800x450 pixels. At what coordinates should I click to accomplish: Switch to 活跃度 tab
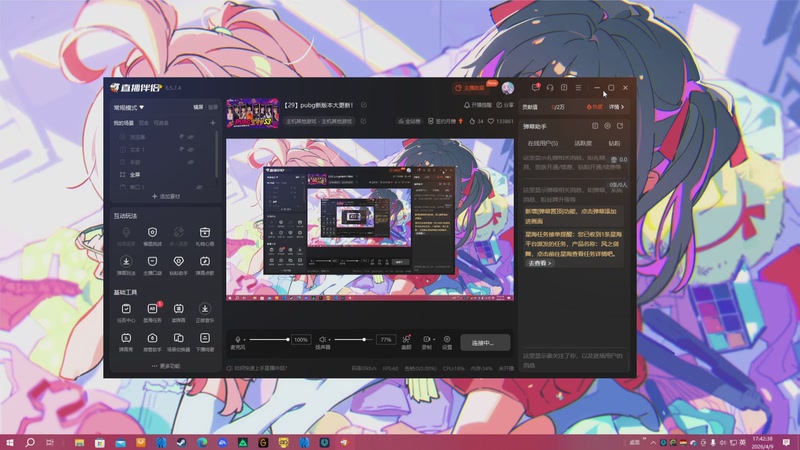583,143
